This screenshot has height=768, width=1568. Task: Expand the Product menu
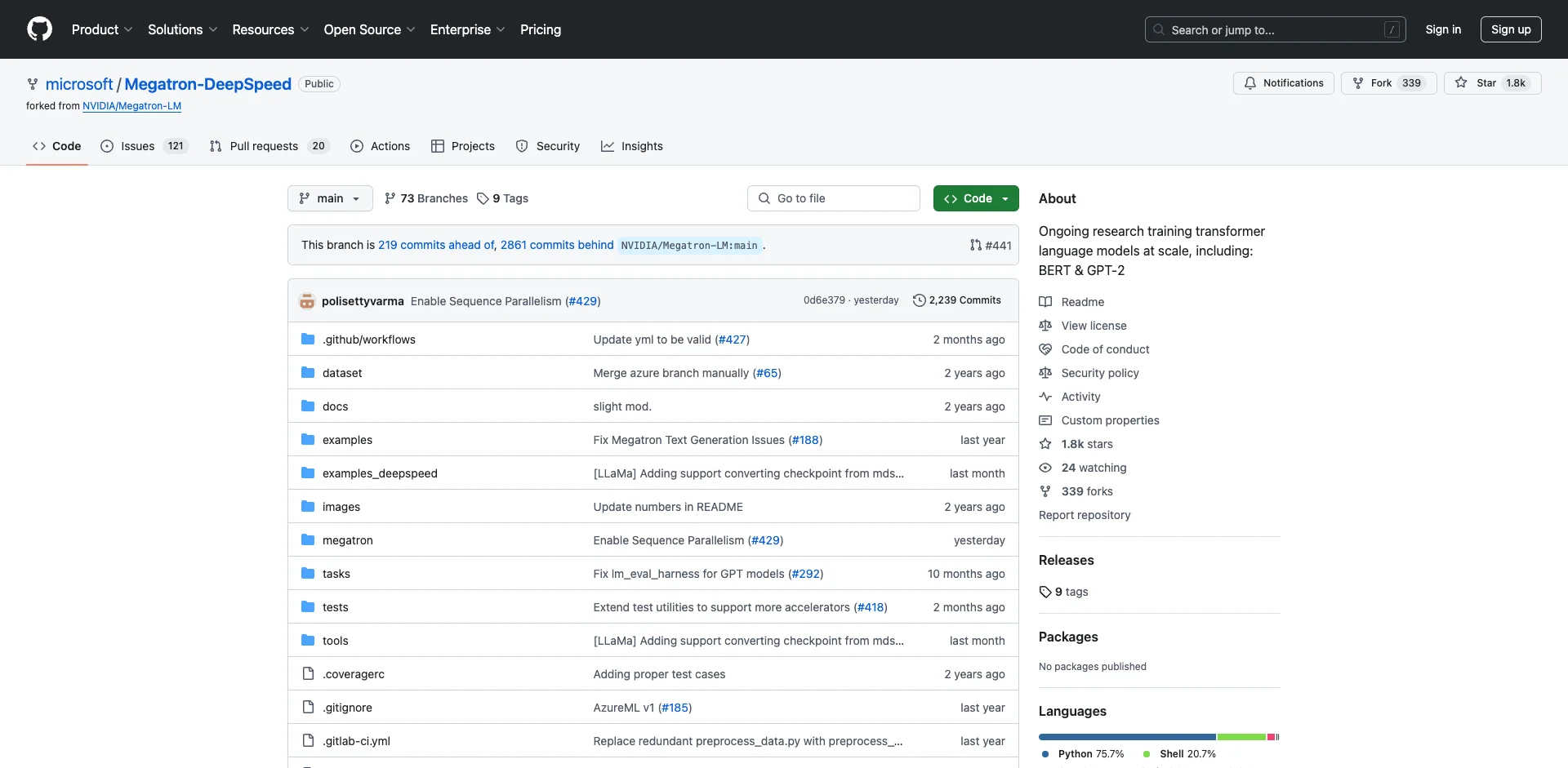102,29
